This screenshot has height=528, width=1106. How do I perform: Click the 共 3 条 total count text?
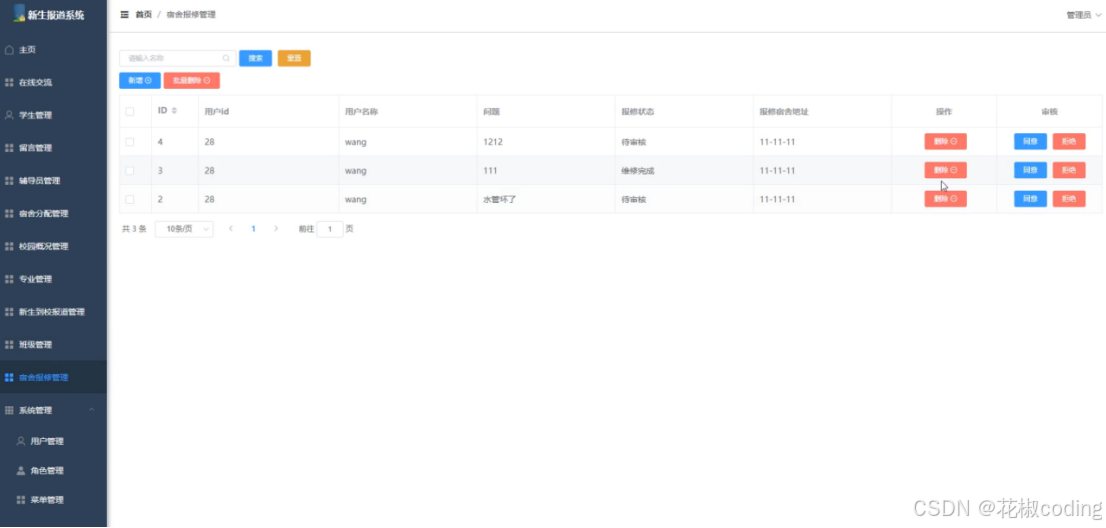(134, 229)
